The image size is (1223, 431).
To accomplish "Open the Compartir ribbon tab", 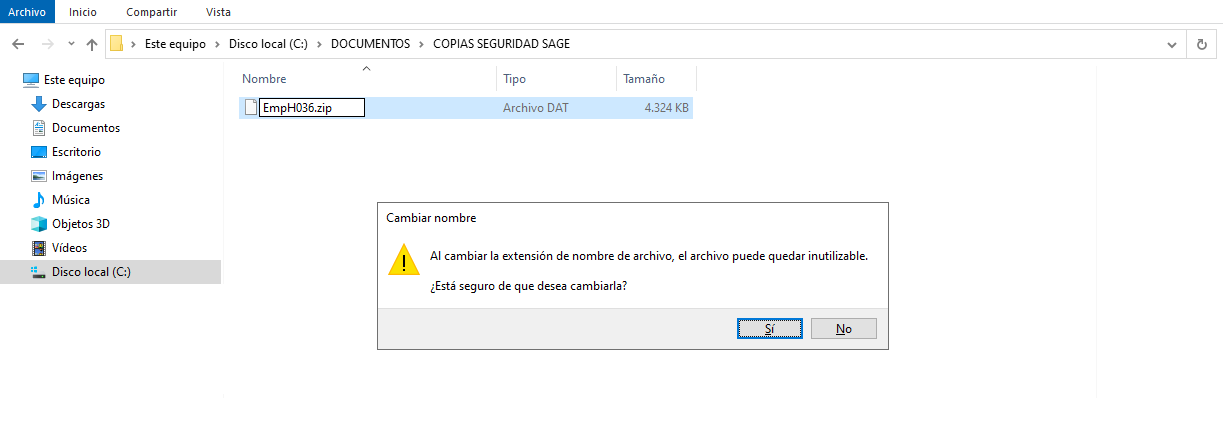I will [x=151, y=12].
